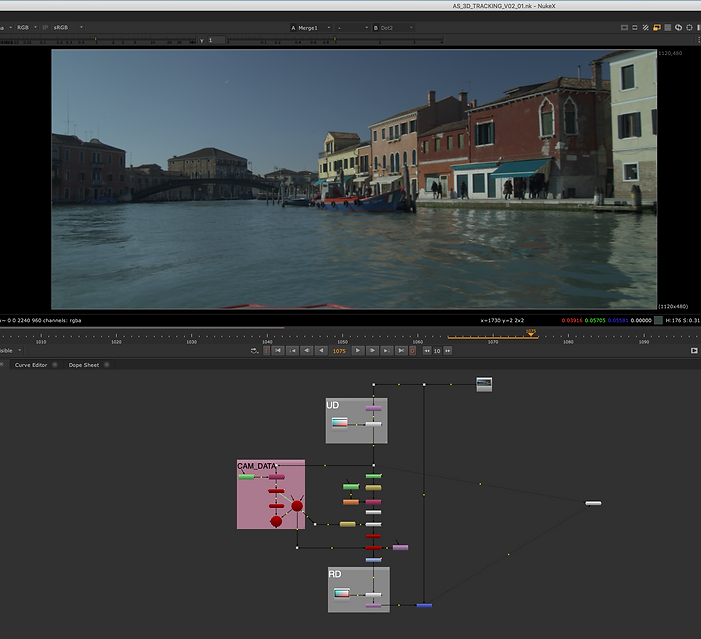Close the Curve Editor tab
This screenshot has width=701, height=639.
[x=55, y=365]
